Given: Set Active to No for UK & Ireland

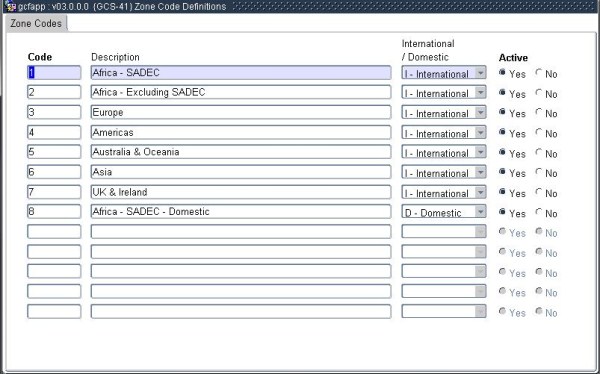Looking at the screenshot, I should 539,191.
